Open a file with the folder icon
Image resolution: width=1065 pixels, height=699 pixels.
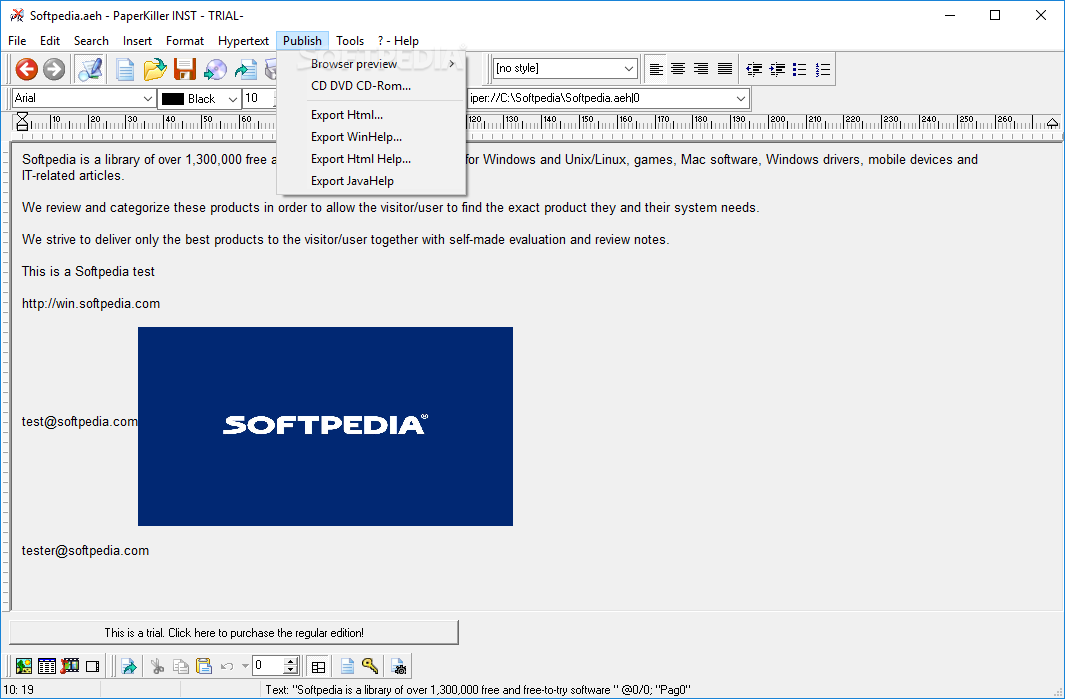pos(155,69)
